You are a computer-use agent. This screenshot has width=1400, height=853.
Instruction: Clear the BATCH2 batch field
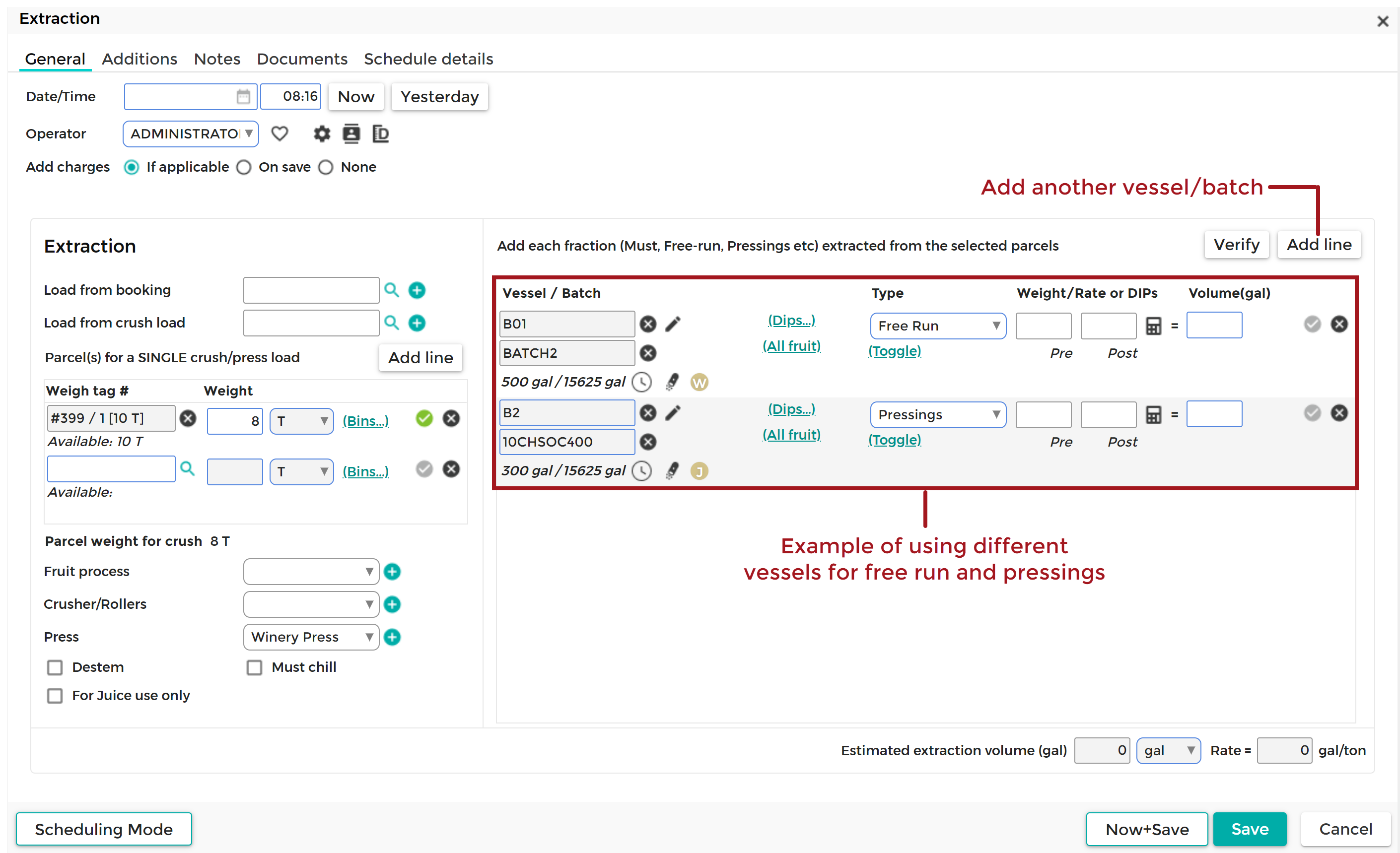(648, 353)
